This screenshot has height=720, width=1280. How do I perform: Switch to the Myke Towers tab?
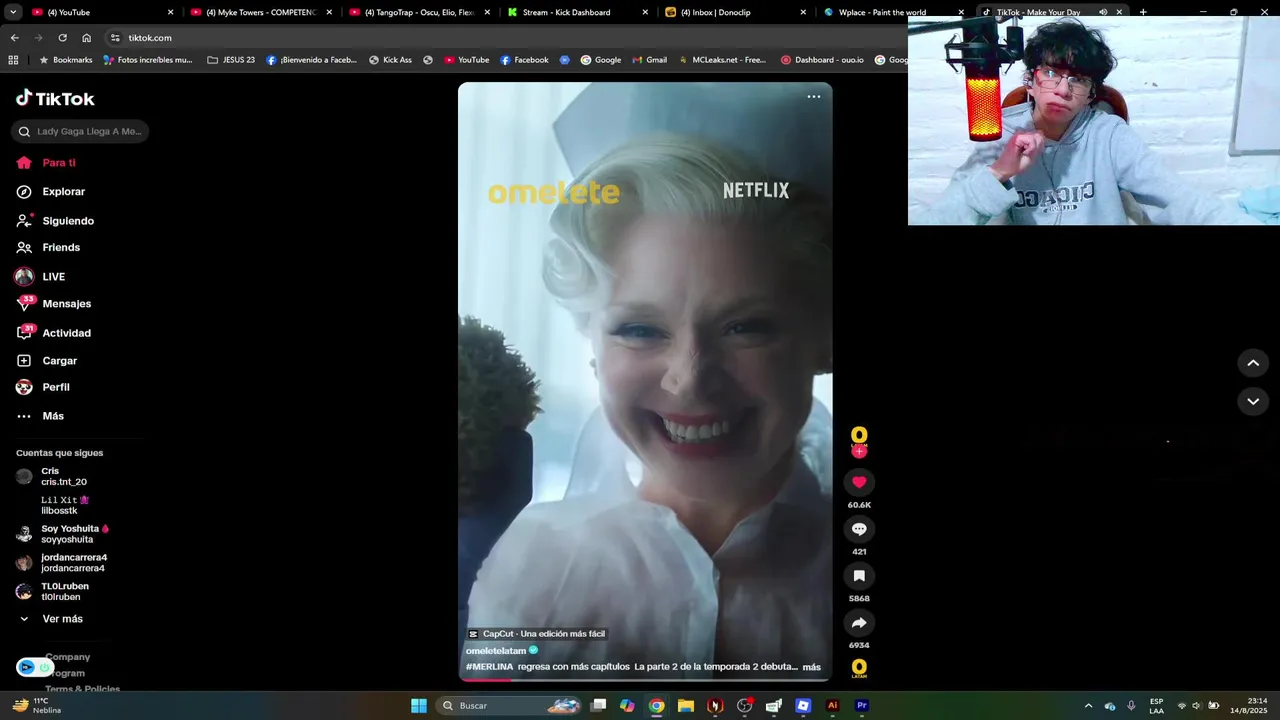[261, 12]
